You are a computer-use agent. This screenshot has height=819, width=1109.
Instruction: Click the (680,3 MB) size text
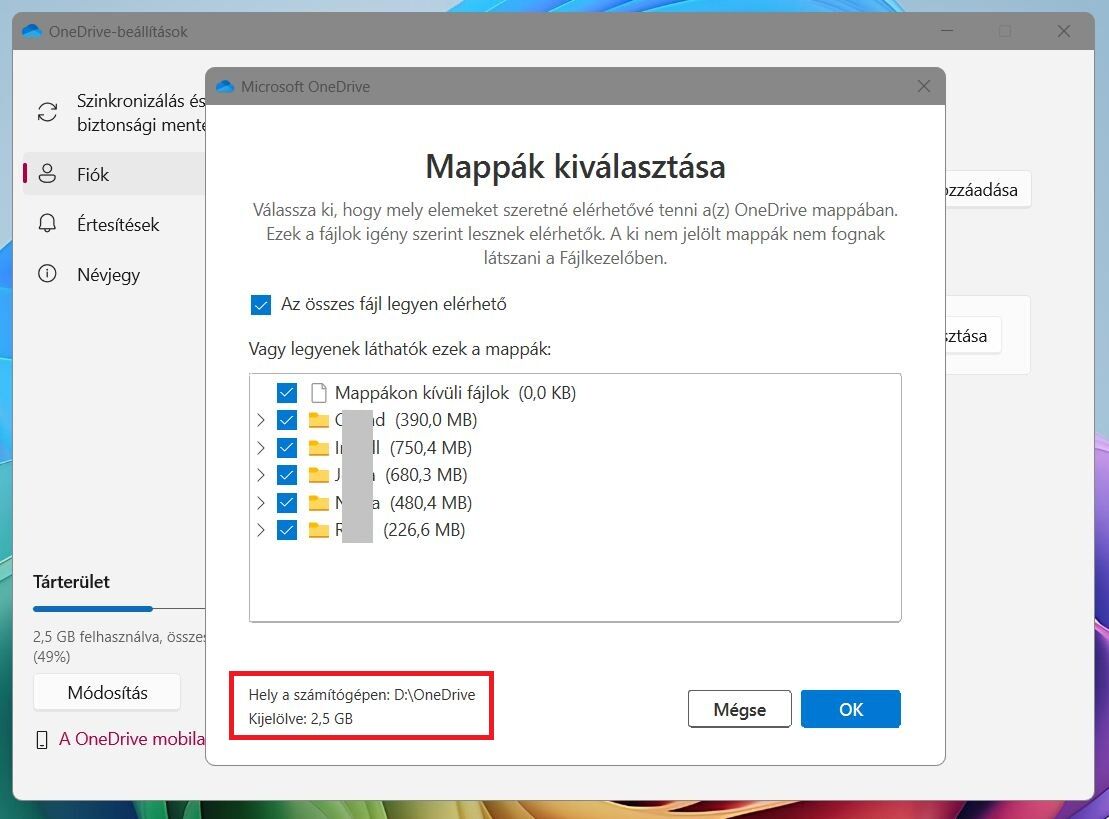coord(426,475)
